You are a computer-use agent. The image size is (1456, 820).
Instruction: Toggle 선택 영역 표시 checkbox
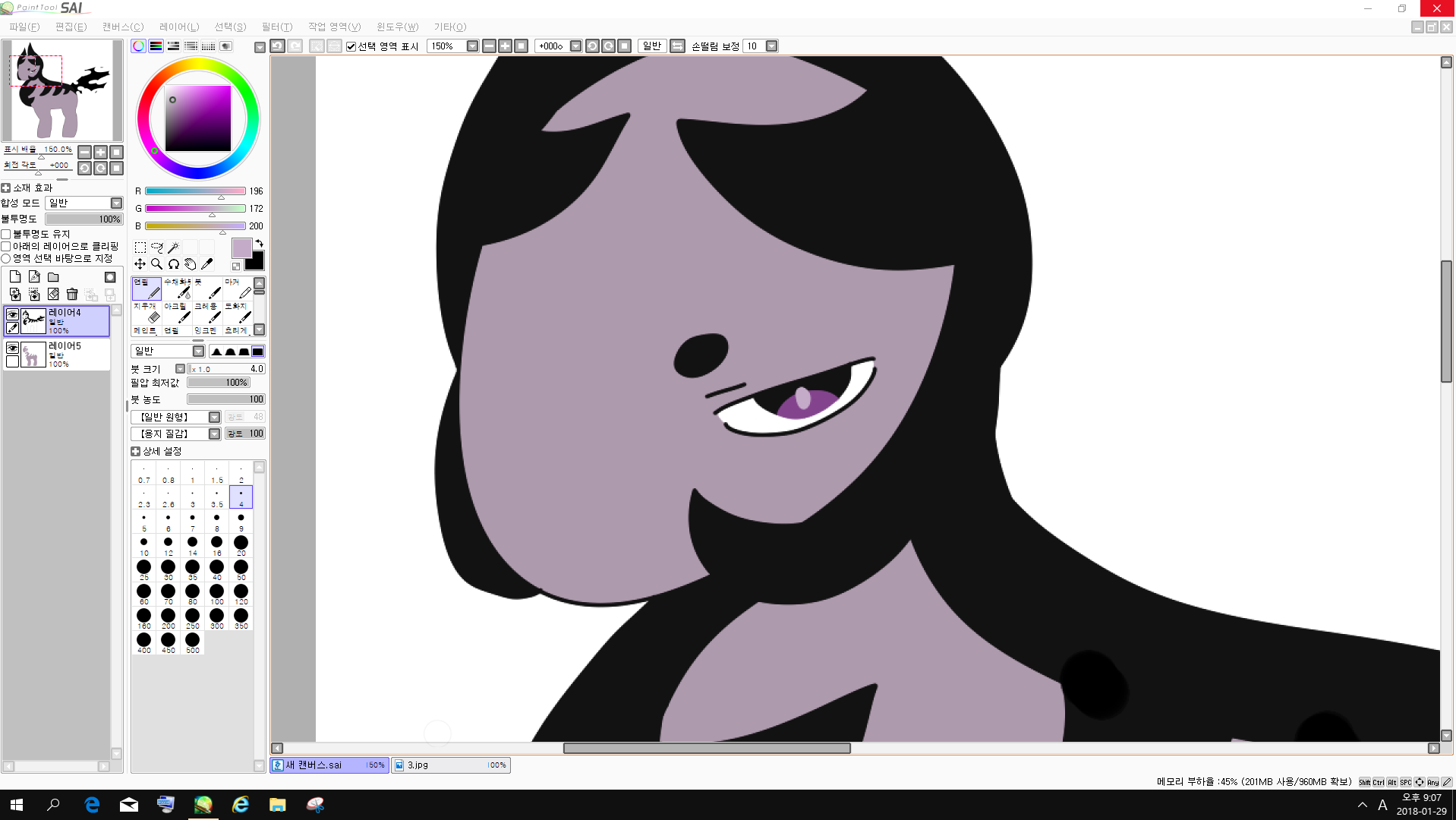click(x=351, y=47)
